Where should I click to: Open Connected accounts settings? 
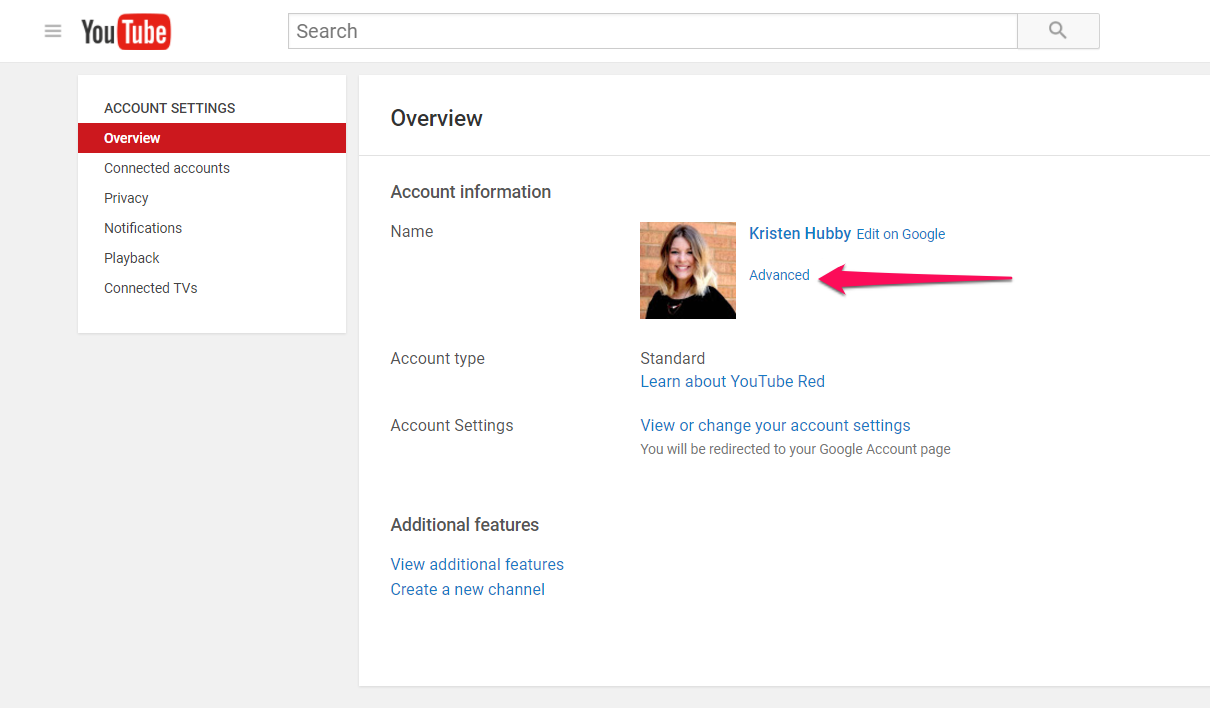click(x=167, y=168)
